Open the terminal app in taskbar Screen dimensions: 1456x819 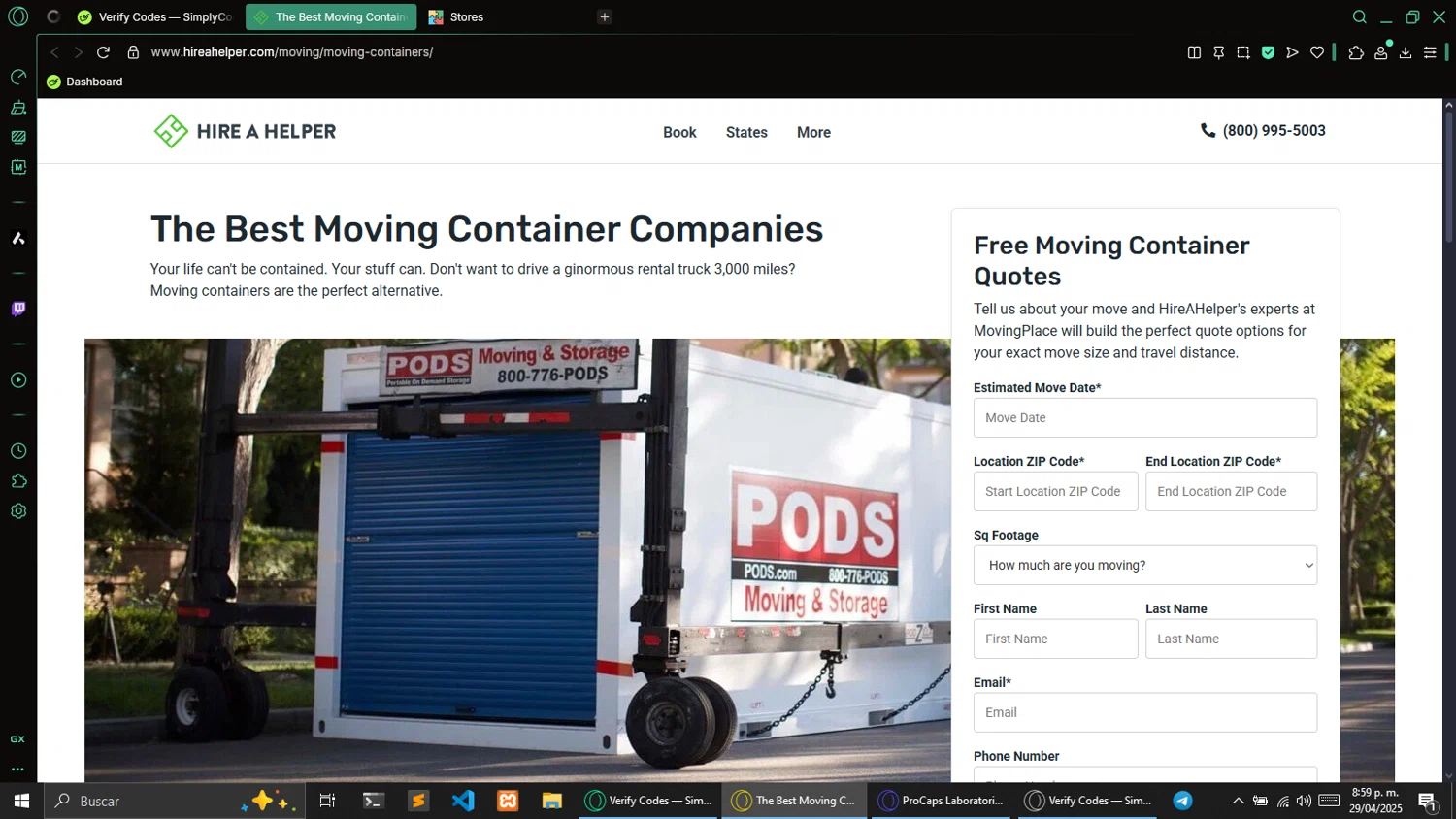pyautogui.click(x=373, y=801)
